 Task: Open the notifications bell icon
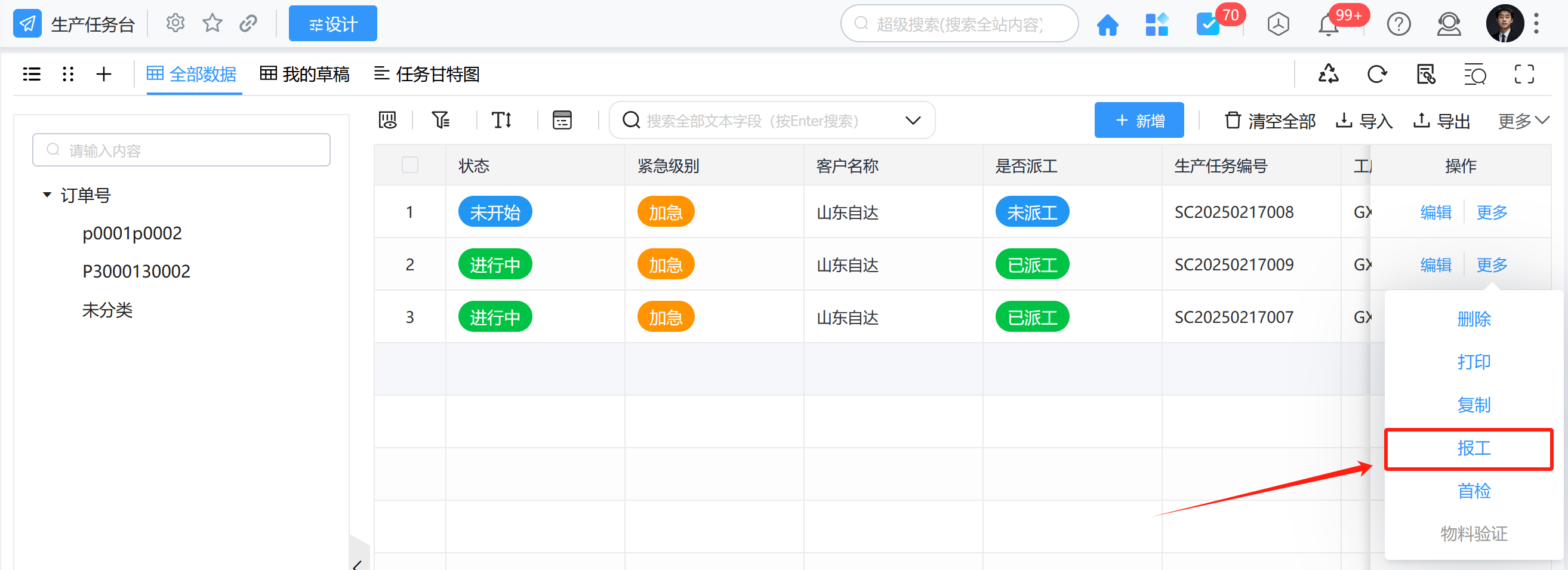1327,25
